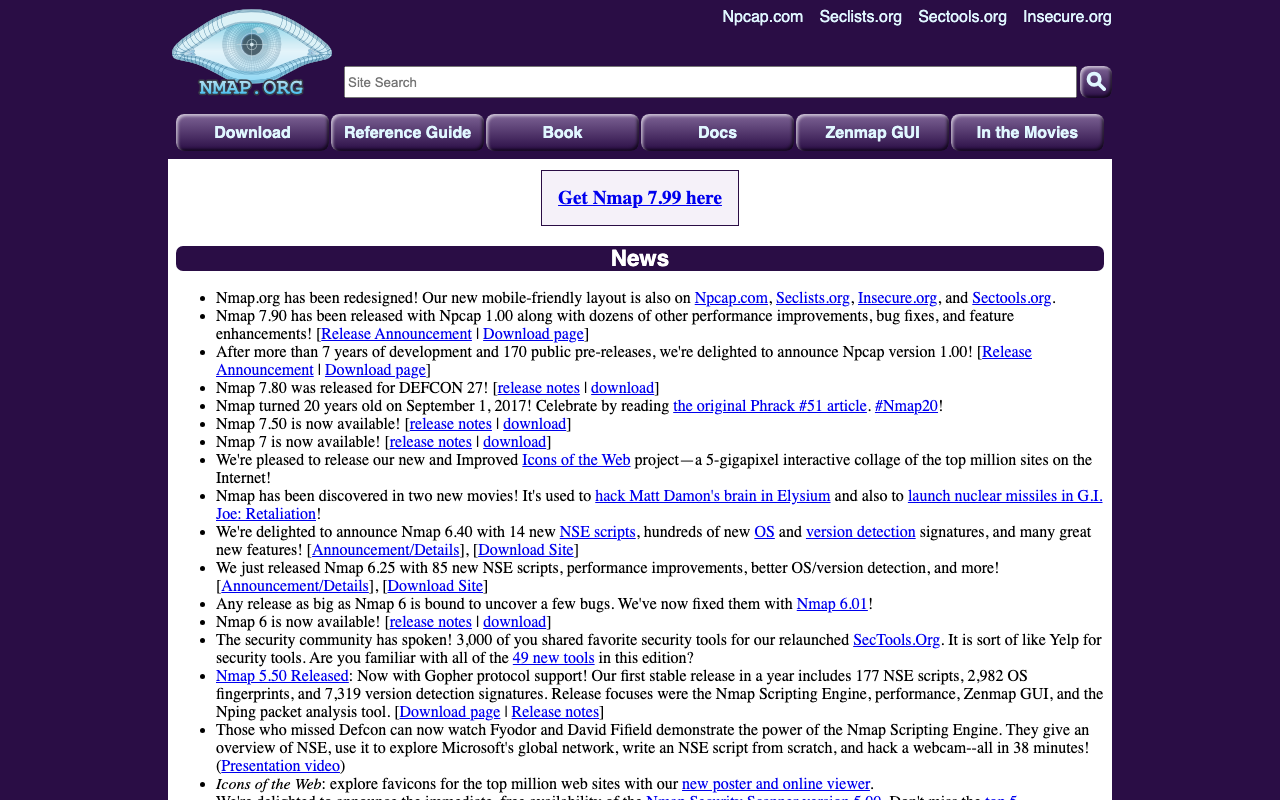The width and height of the screenshot is (1280, 800).
Task: Open the NSE scripts link
Action: (x=597, y=532)
